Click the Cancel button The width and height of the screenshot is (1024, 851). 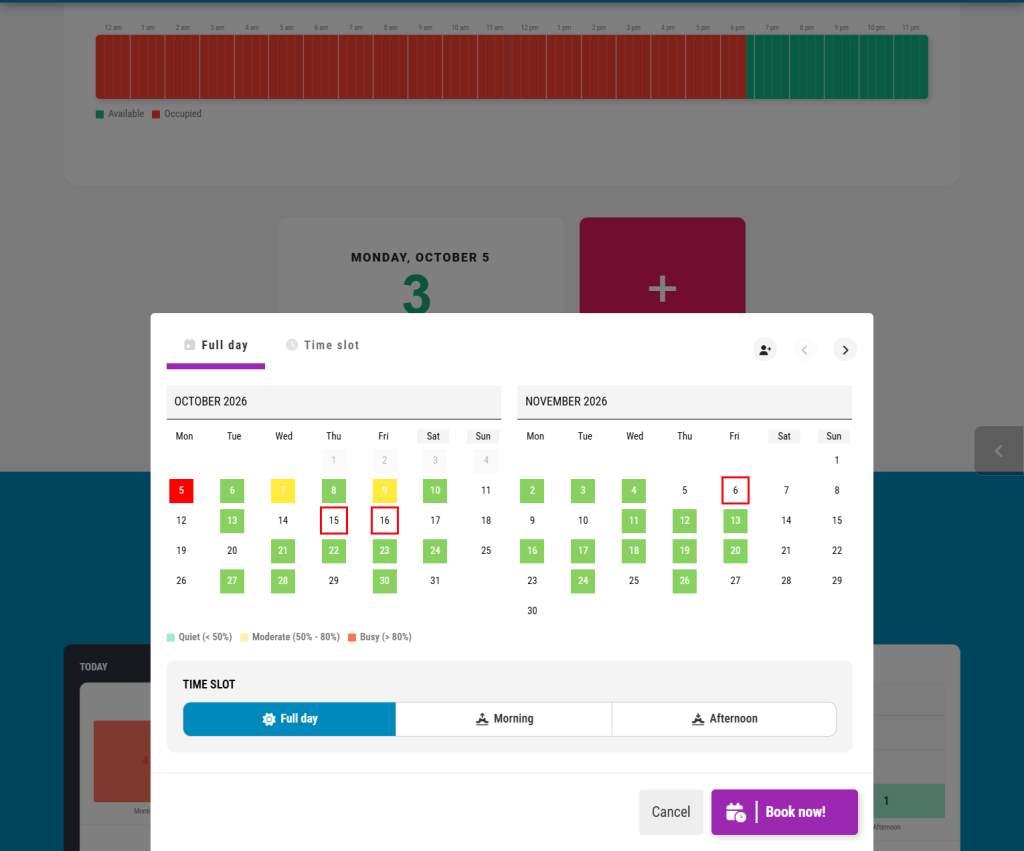point(671,812)
